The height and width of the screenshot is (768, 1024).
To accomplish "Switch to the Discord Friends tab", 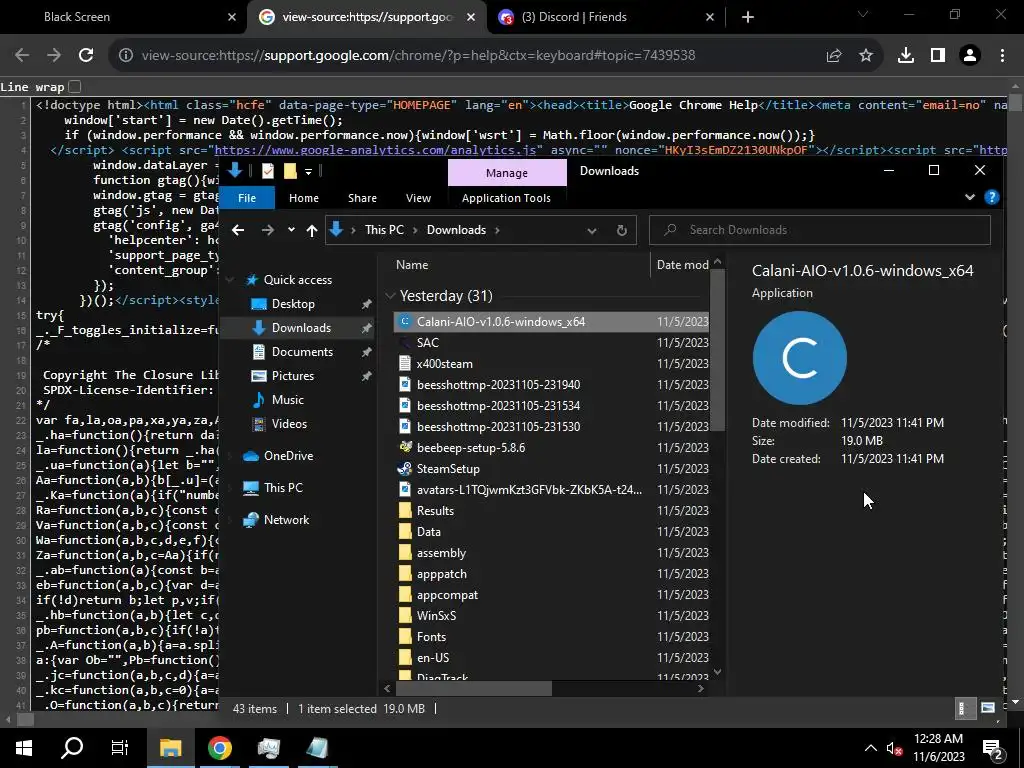I will point(605,17).
